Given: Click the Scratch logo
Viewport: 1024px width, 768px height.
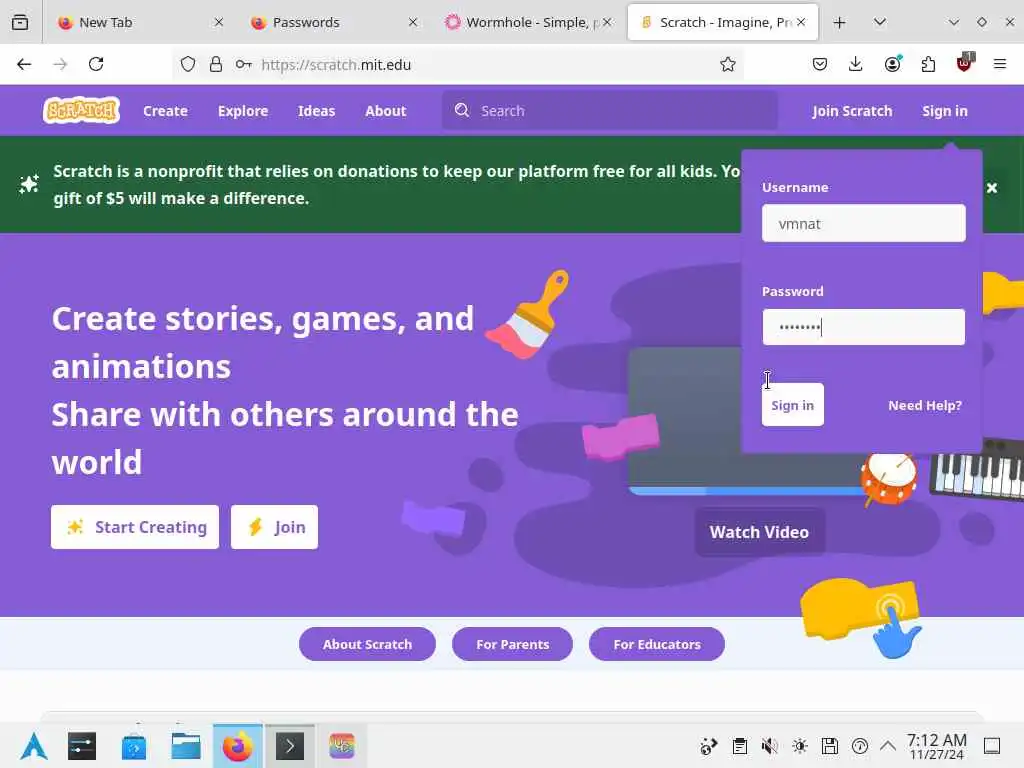Looking at the screenshot, I should (82, 110).
